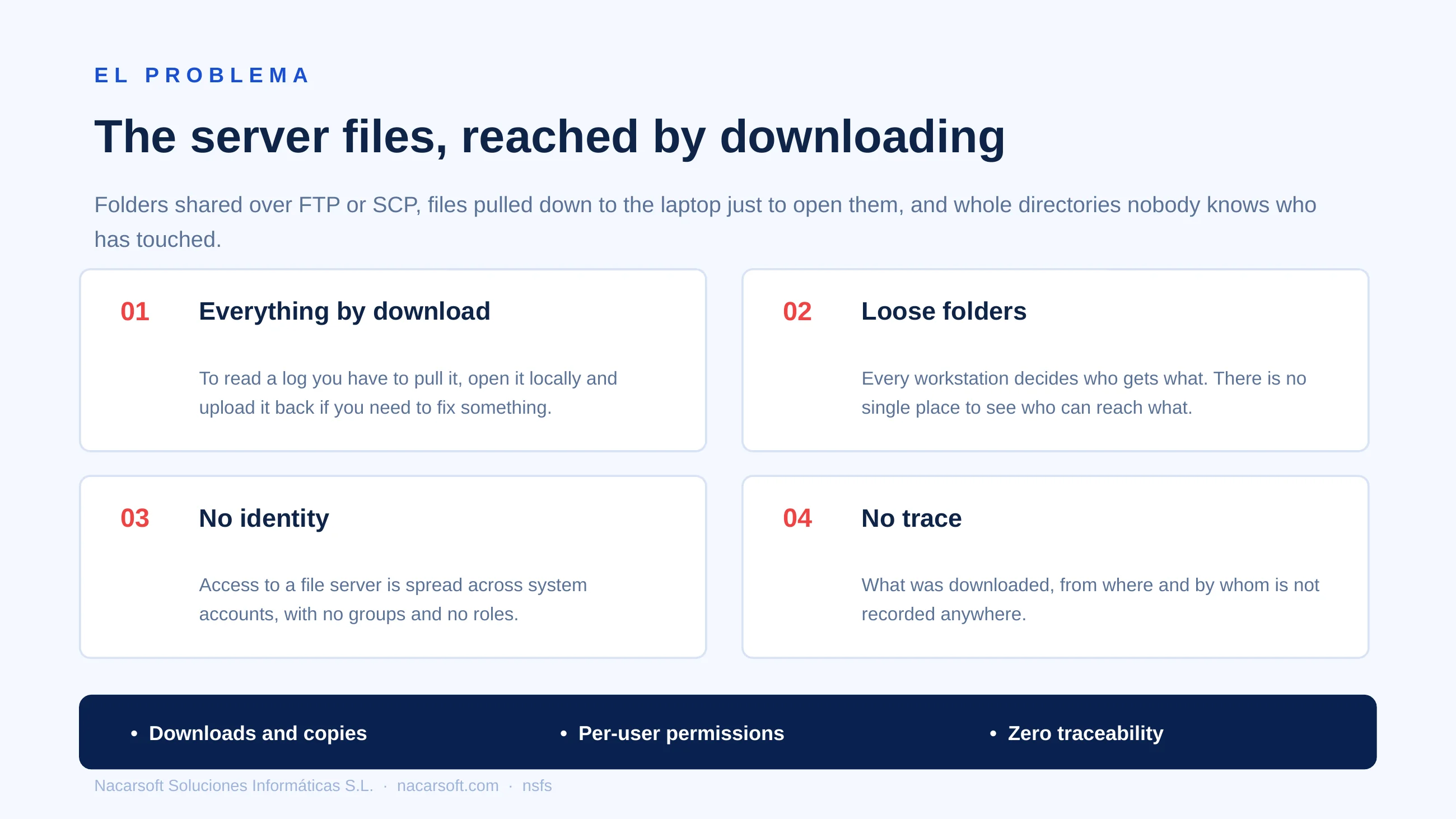Screen dimensions: 1456x819
Task: Click the text "What was downloaded, from where"
Action: (x=1007, y=585)
